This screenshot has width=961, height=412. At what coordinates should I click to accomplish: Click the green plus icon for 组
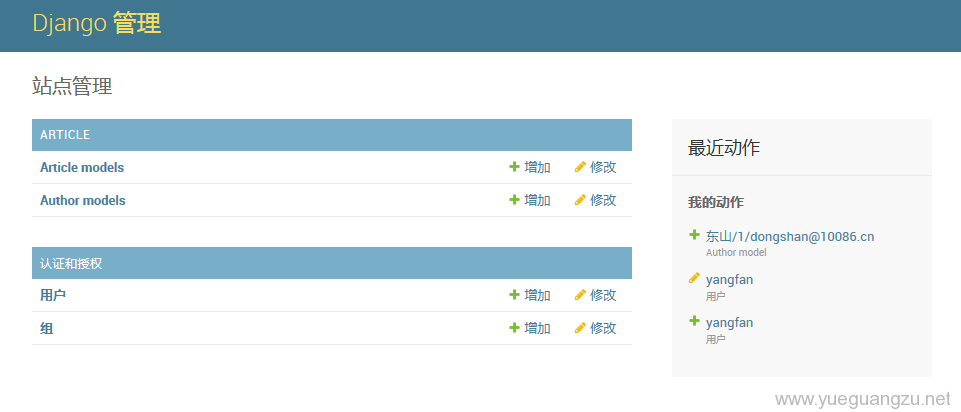514,328
